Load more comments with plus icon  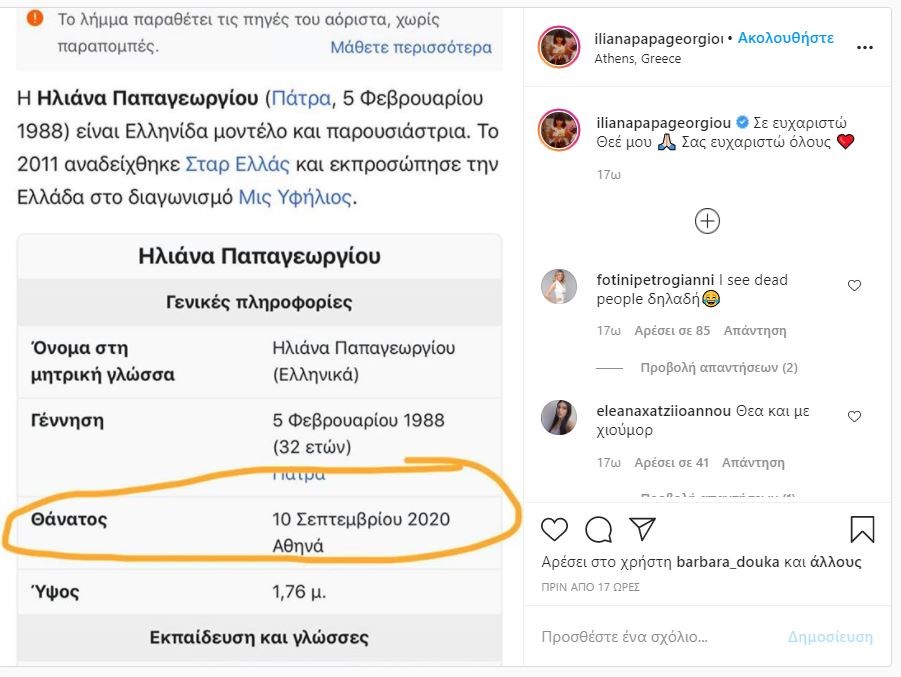(x=707, y=221)
